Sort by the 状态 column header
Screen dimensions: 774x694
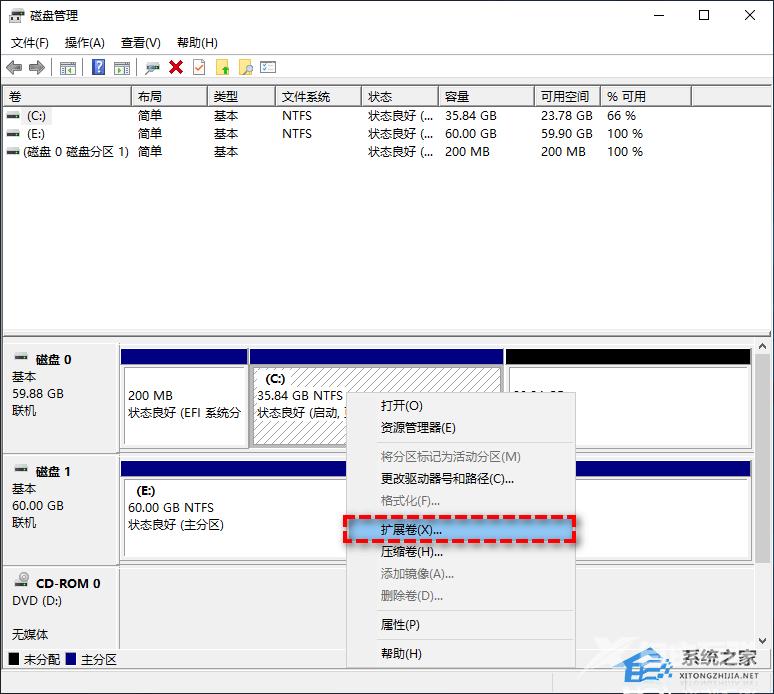click(400, 96)
